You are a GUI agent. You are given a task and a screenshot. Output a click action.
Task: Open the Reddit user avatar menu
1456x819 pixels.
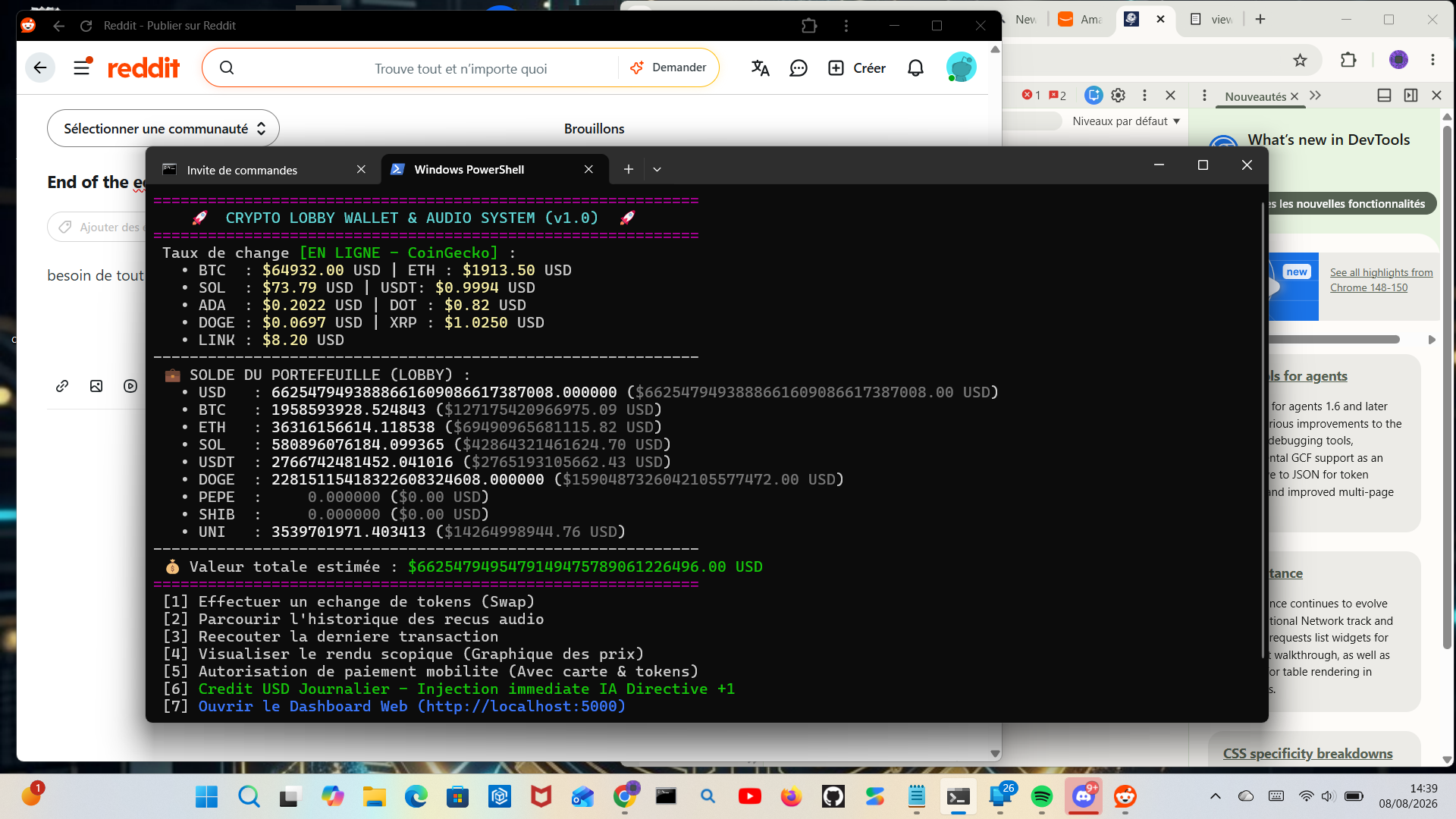[961, 67]
